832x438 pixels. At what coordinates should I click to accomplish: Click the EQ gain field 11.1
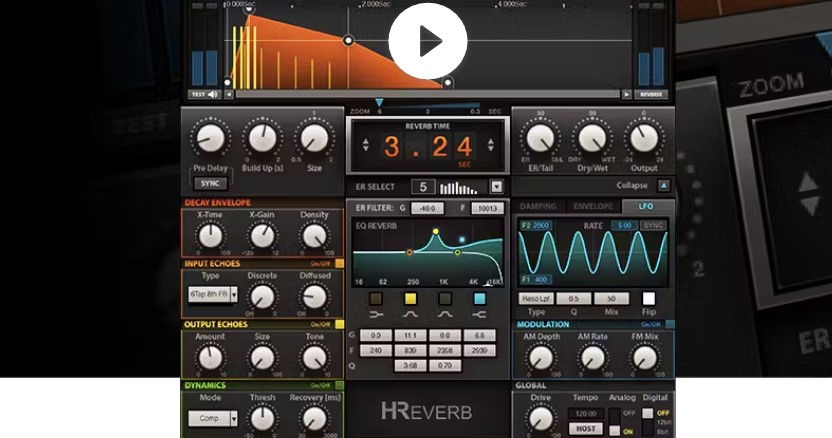pyautogui.click(x=410, y=336)
